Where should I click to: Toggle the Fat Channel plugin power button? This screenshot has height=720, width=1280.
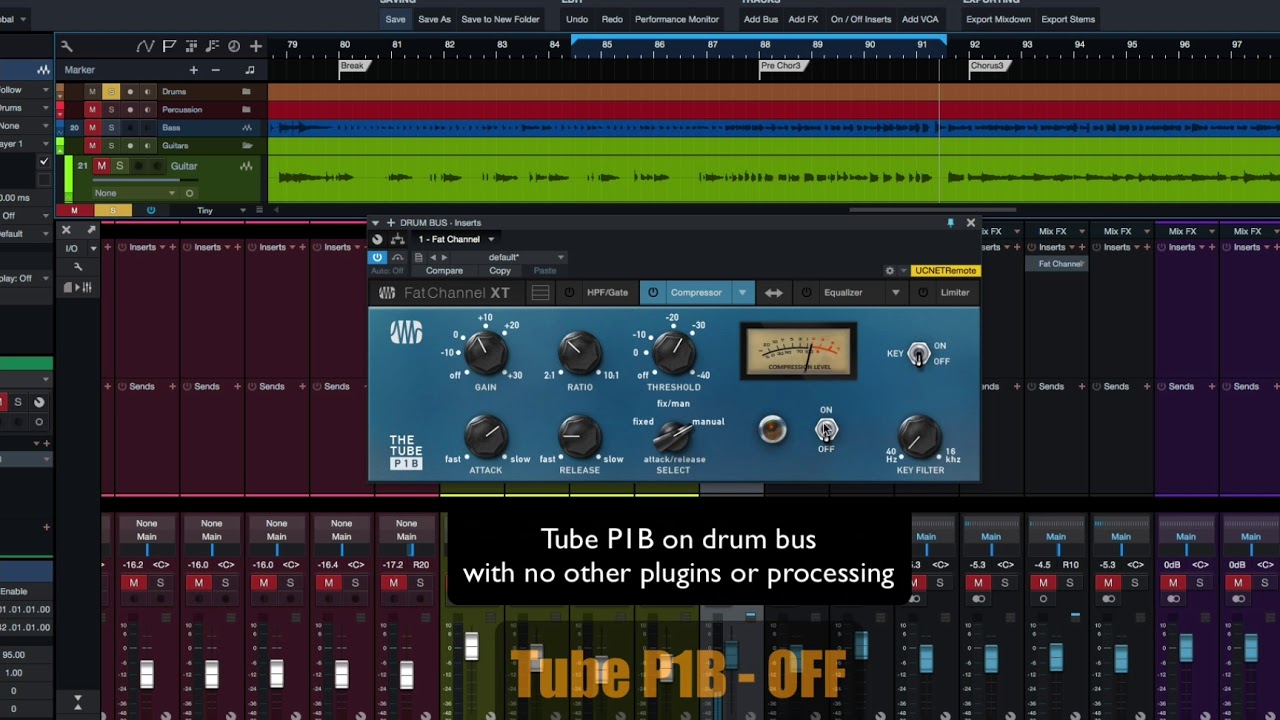(377, 257)
